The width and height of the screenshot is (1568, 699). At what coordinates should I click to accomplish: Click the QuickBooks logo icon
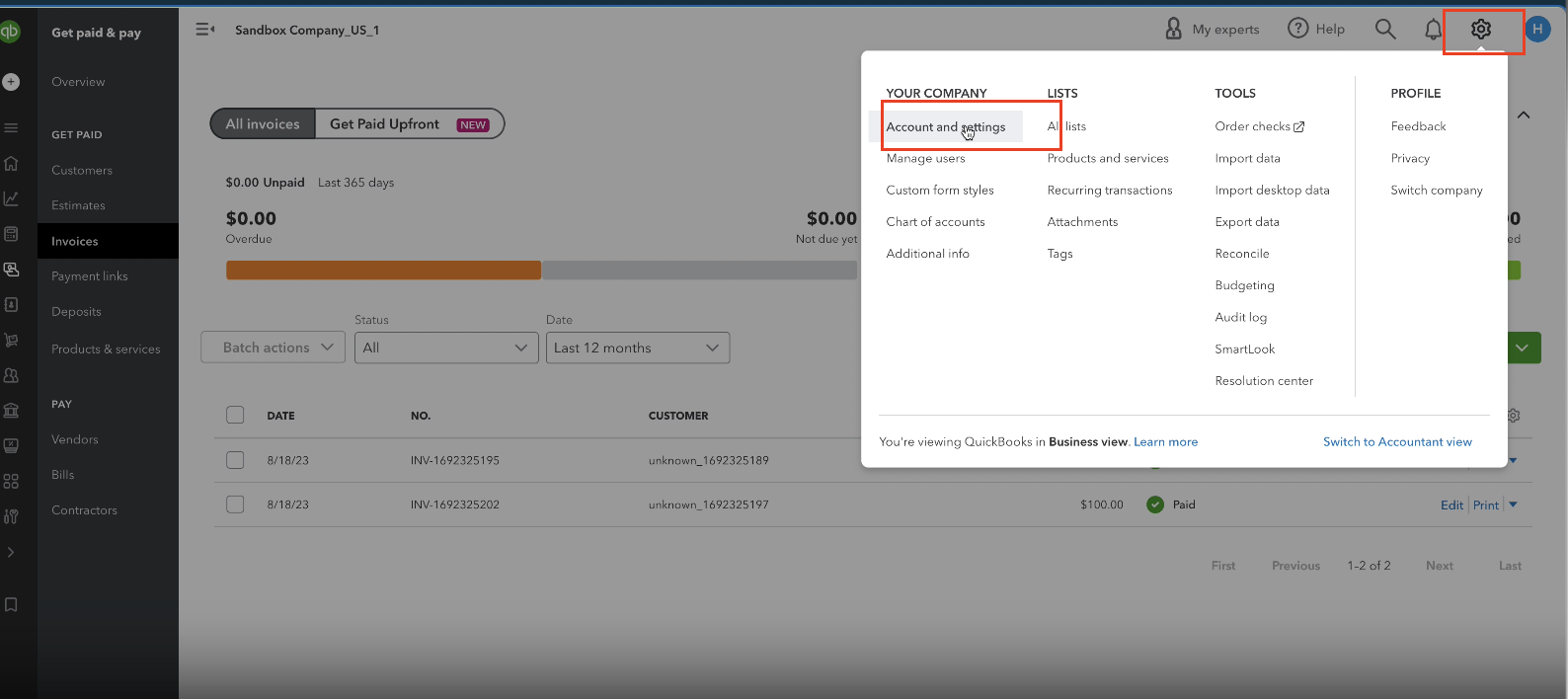pos(9,32)
